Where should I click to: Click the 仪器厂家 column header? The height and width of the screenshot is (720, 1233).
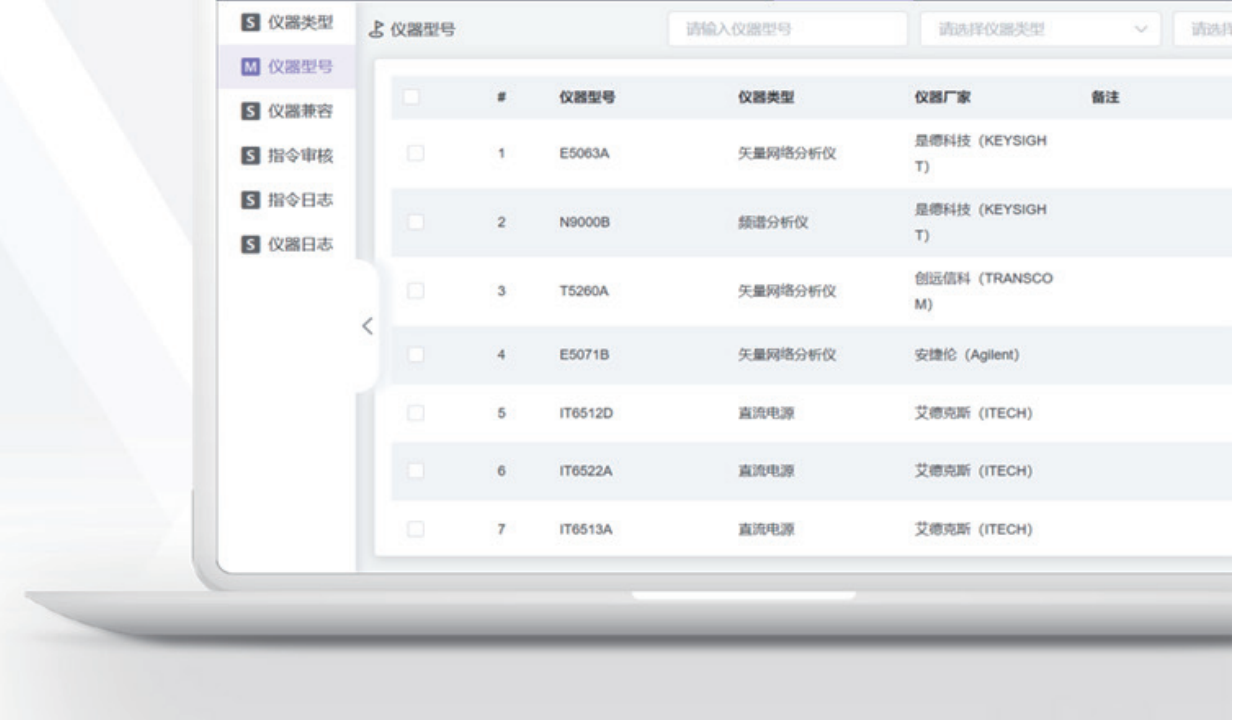click(x=929, y=98)
